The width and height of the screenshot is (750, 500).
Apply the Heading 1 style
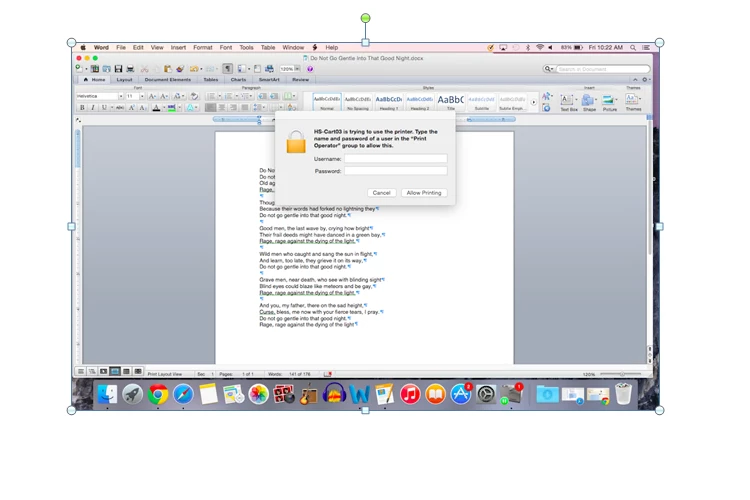coord(388,102)
